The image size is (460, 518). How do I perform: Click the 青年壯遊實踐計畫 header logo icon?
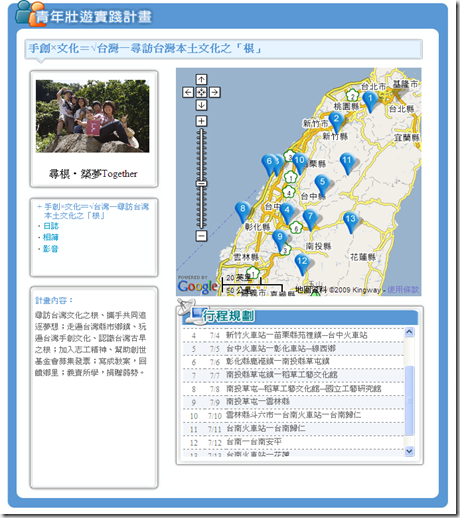click(x=30, y=13)
